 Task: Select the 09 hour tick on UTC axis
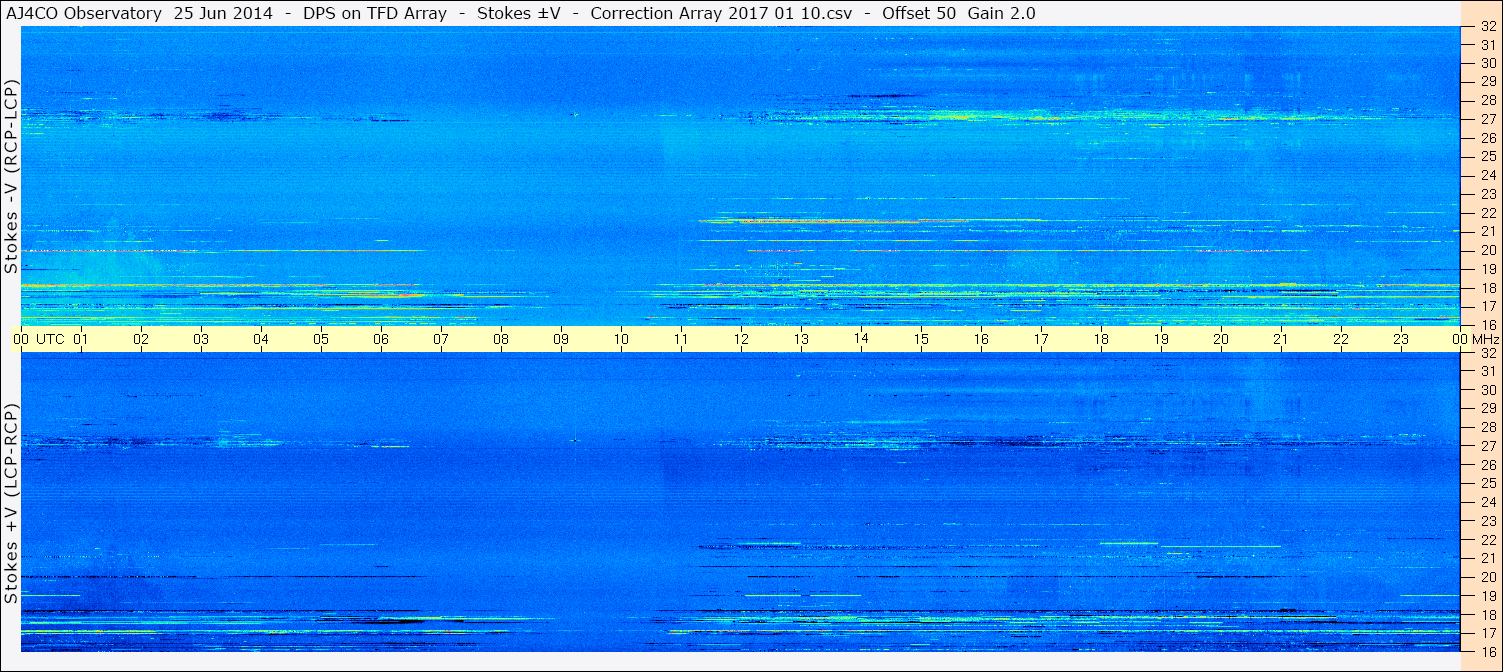pos(561,339)
